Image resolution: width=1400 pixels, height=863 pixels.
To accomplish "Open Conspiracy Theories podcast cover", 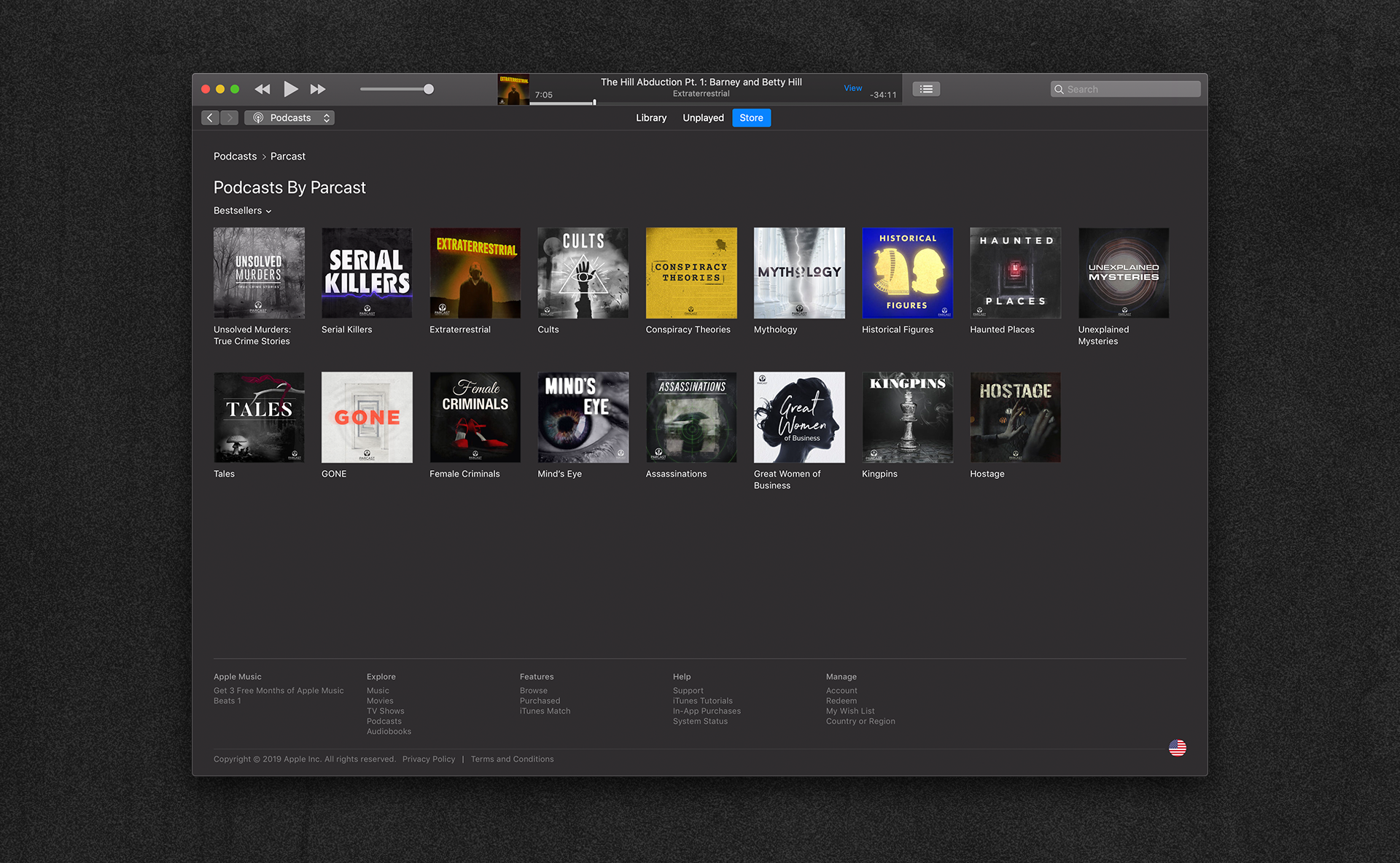I will (x=691, y=273).
